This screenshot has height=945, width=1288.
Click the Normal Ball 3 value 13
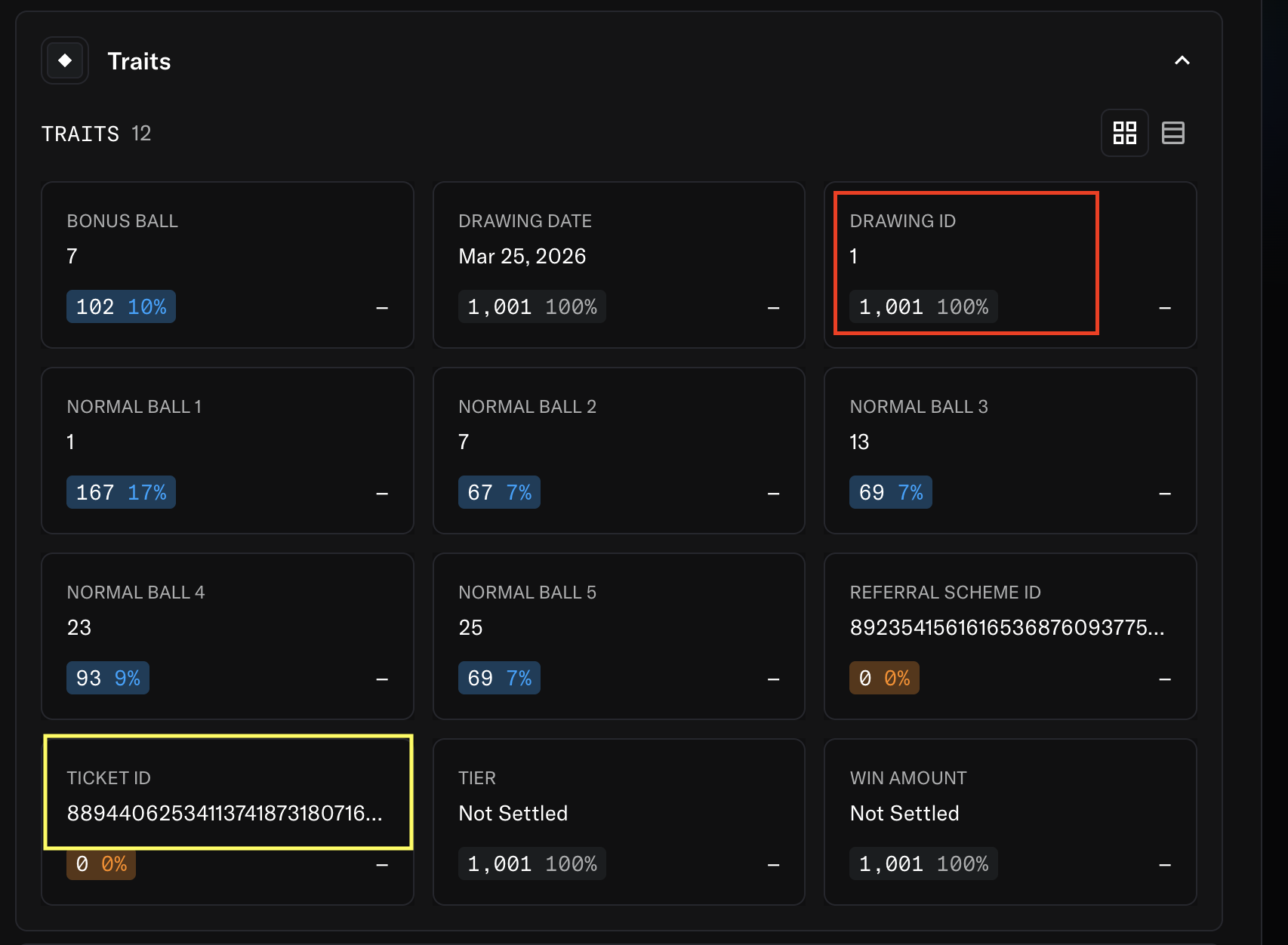coord(860,442)
